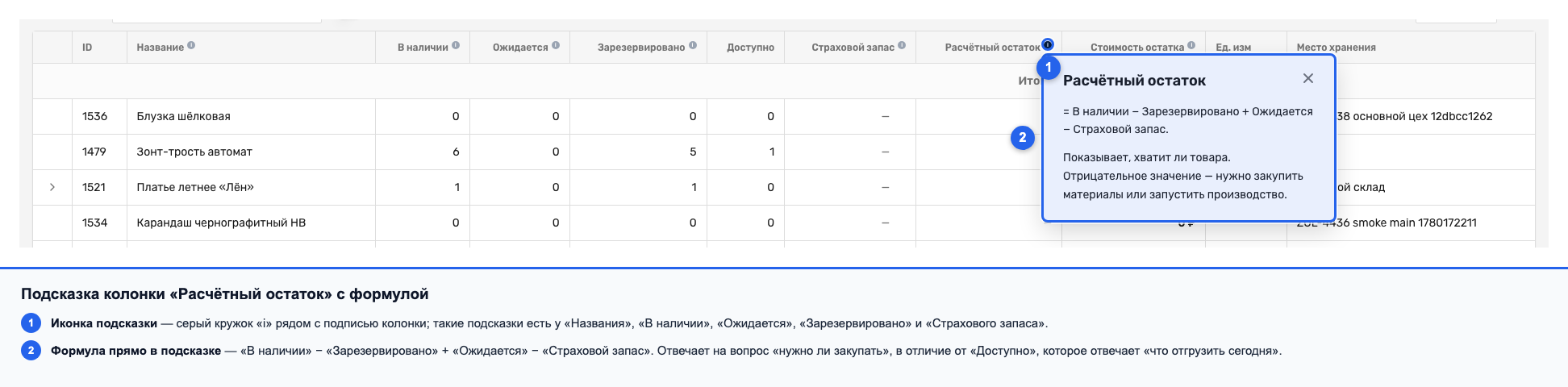The image size is (1568, 387).
Task: Click info icon beside «Страховой запас» header
Action: 902,46
